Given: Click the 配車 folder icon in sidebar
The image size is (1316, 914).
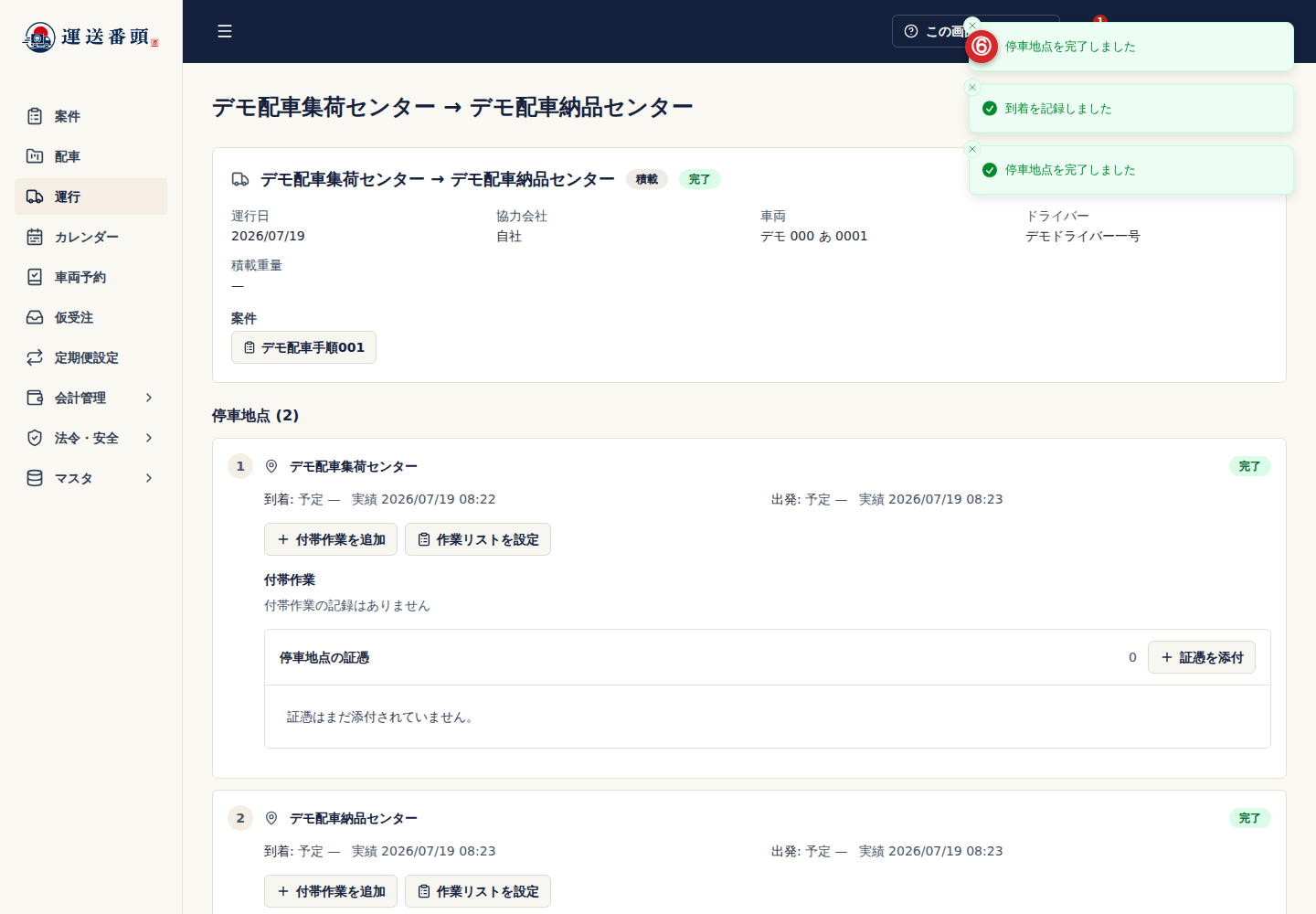Looking at the screenshot, I should pyautogui.click(x=35, y=156).
